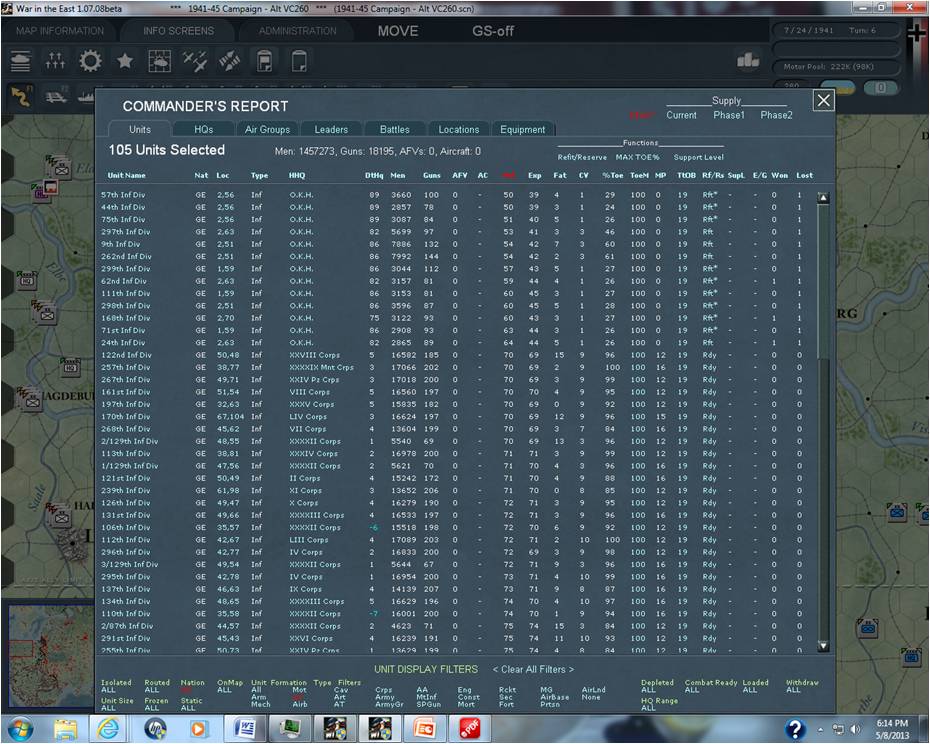
Task: Select the rail transport mode icon
Action: 56,96
